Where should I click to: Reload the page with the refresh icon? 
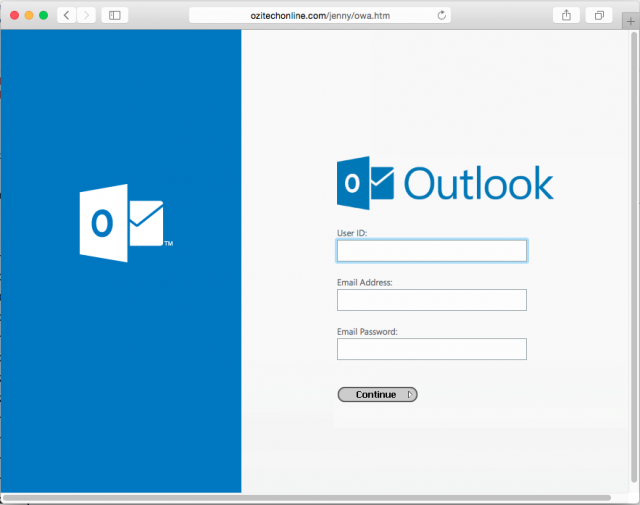coord(441,16)
